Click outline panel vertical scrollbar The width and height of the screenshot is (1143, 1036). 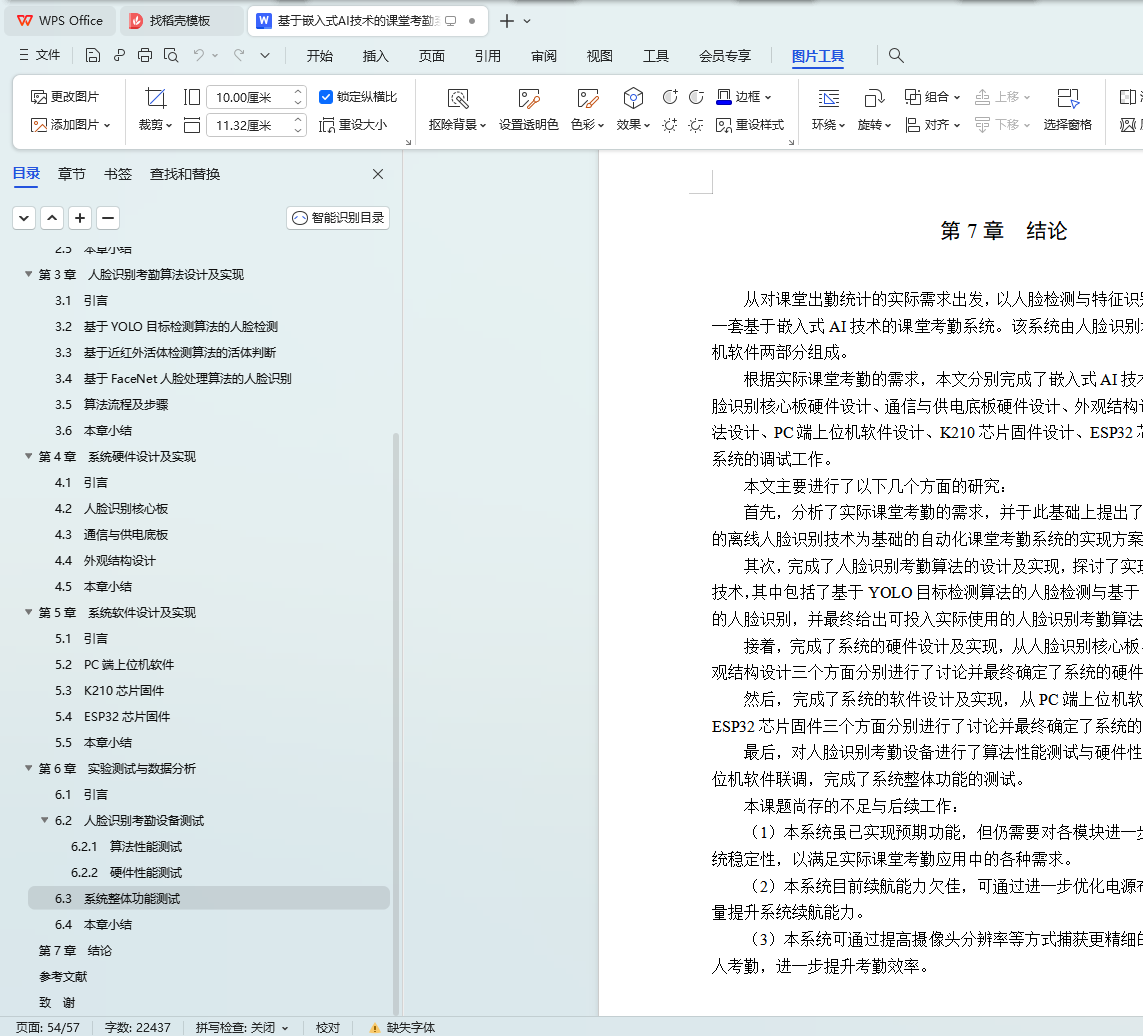point(396,722)
